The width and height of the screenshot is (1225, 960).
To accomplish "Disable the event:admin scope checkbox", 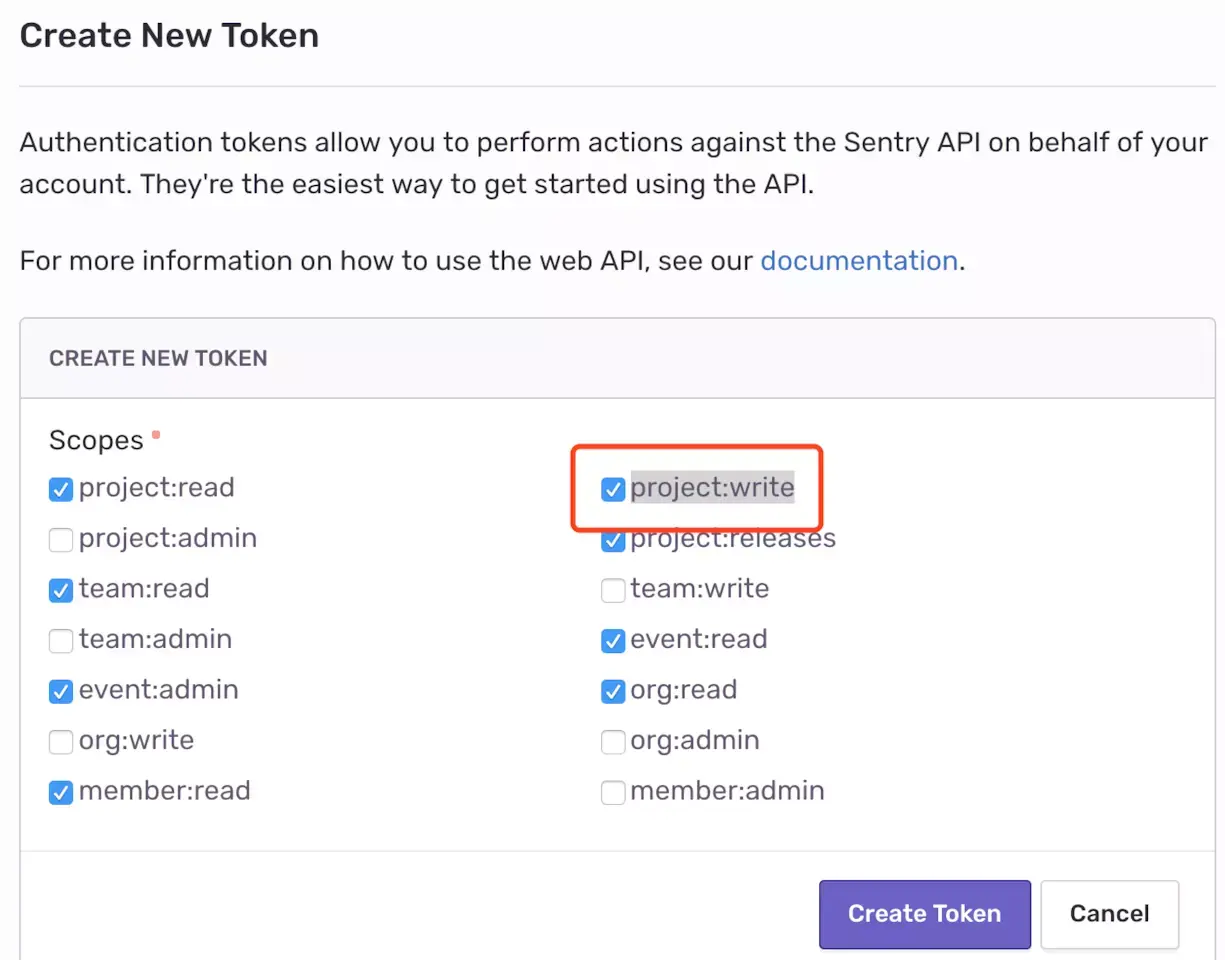I will click(61, 691).
